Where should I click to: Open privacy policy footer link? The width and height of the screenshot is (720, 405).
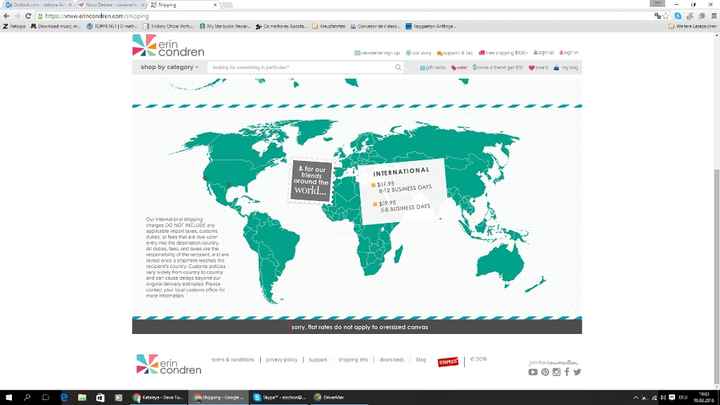(x=281, y=360)
